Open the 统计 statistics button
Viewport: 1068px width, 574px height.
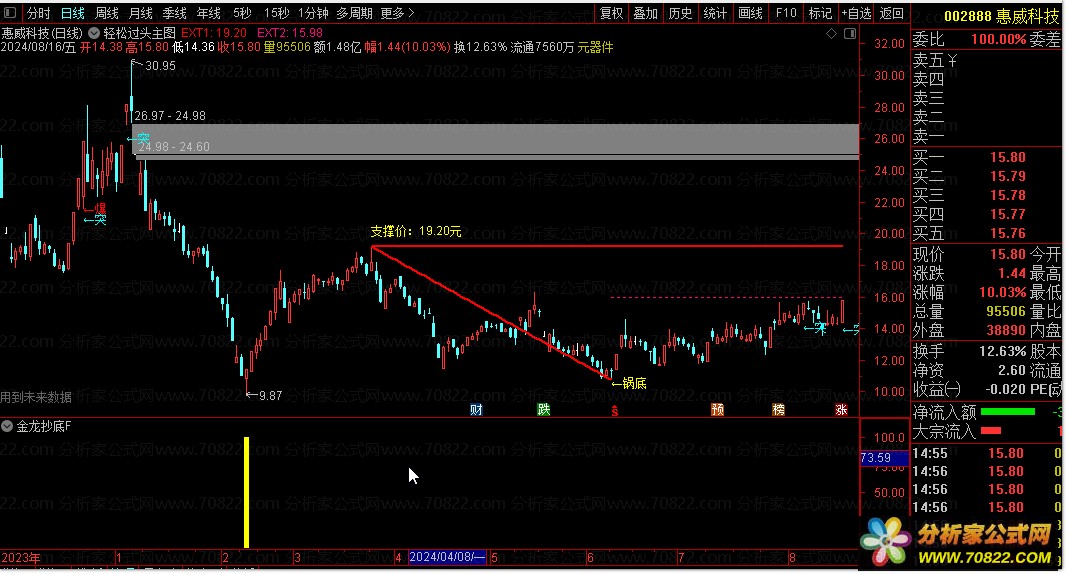(715, 13)
